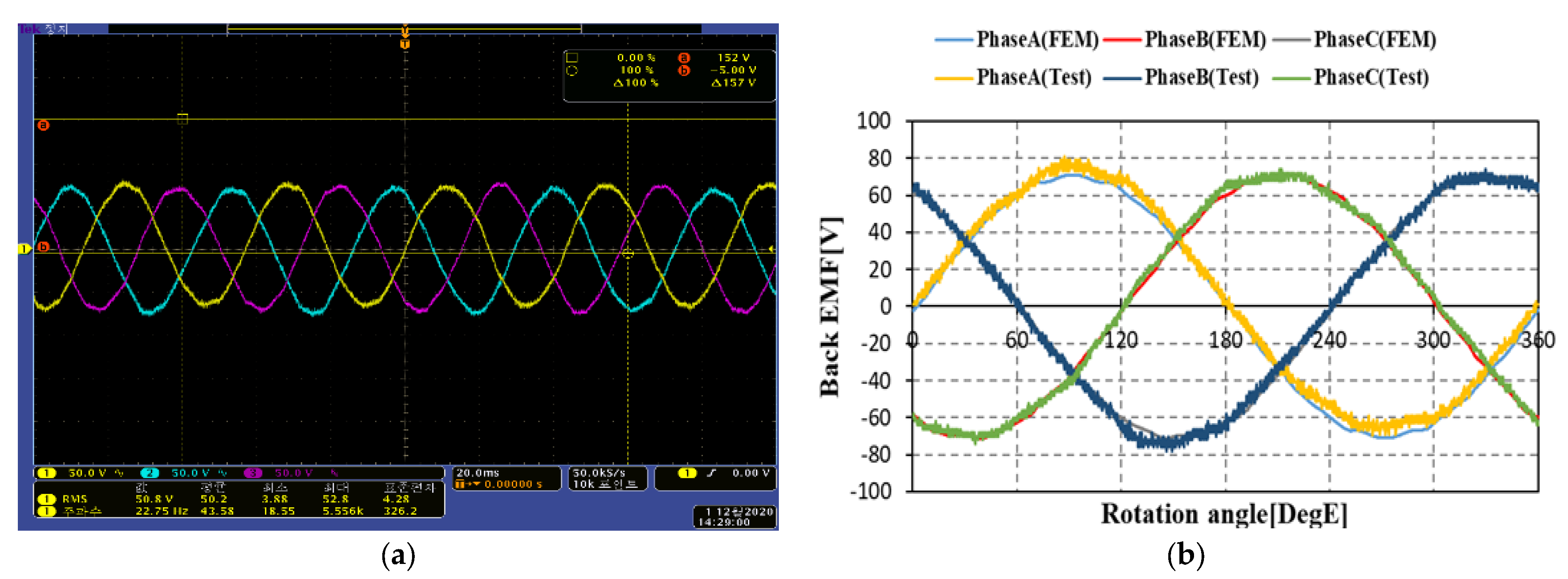The width and height of the screenshot is (1568, 579).
Task: Click the 50.0kS/s sample rate readout
Action: pyautogui.click(x=599, y=472)
